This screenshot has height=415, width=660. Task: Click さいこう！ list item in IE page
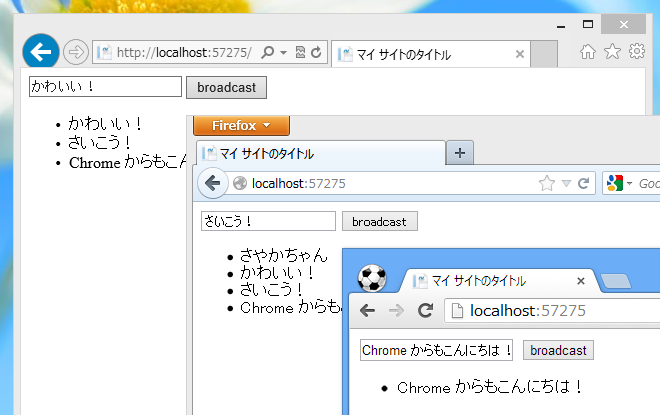tap(99, 143)
